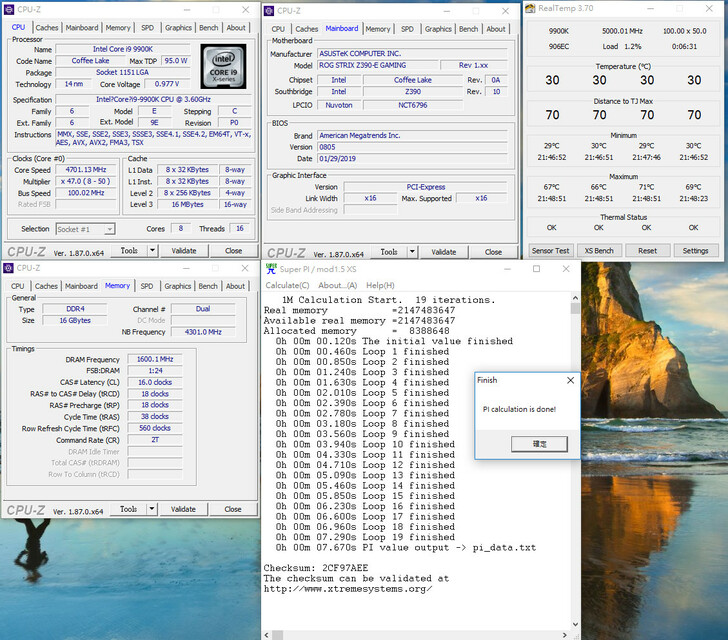Open Graphics tab in the Memory CPU-Z window

[179, 286]
